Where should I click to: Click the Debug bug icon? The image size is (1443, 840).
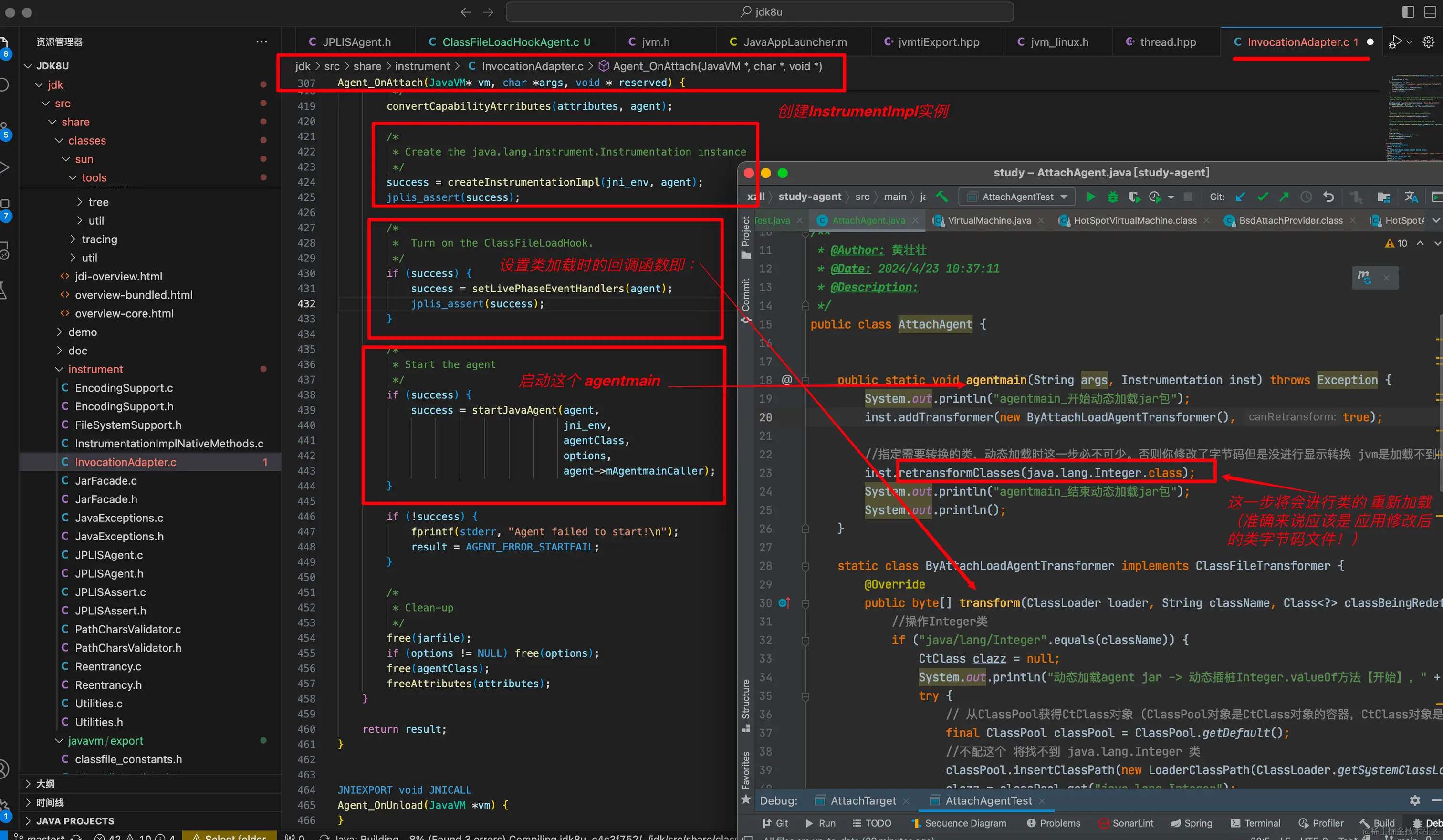click(1112, 197)
